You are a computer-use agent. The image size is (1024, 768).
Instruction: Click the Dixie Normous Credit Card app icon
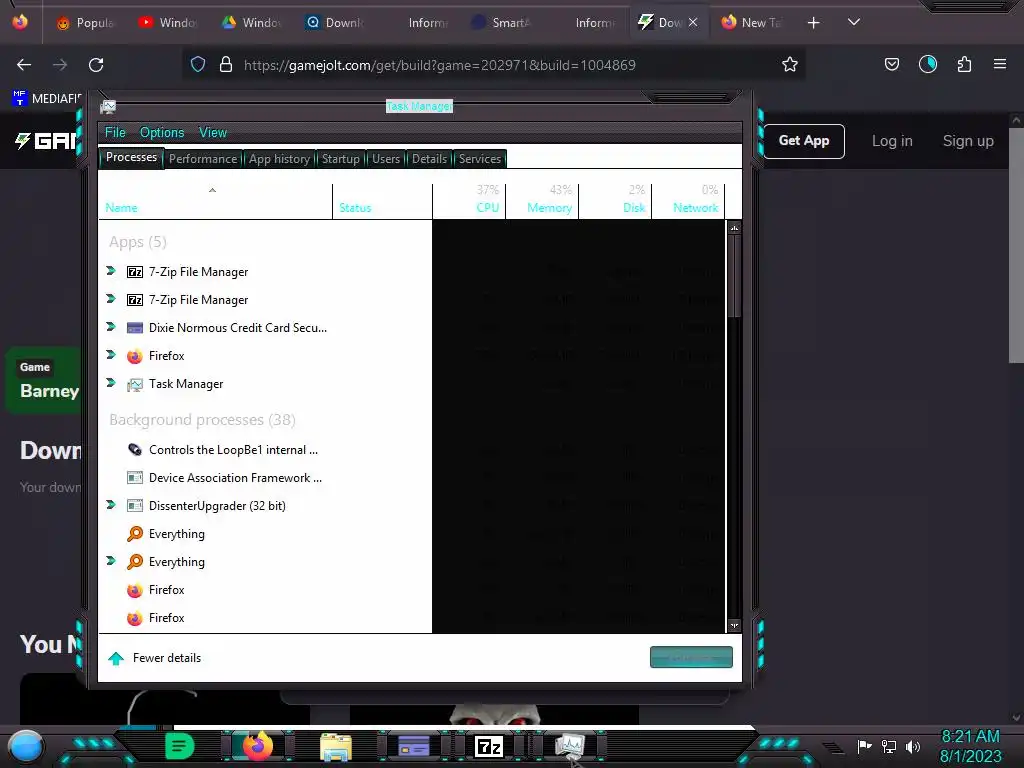coord(135,328)
